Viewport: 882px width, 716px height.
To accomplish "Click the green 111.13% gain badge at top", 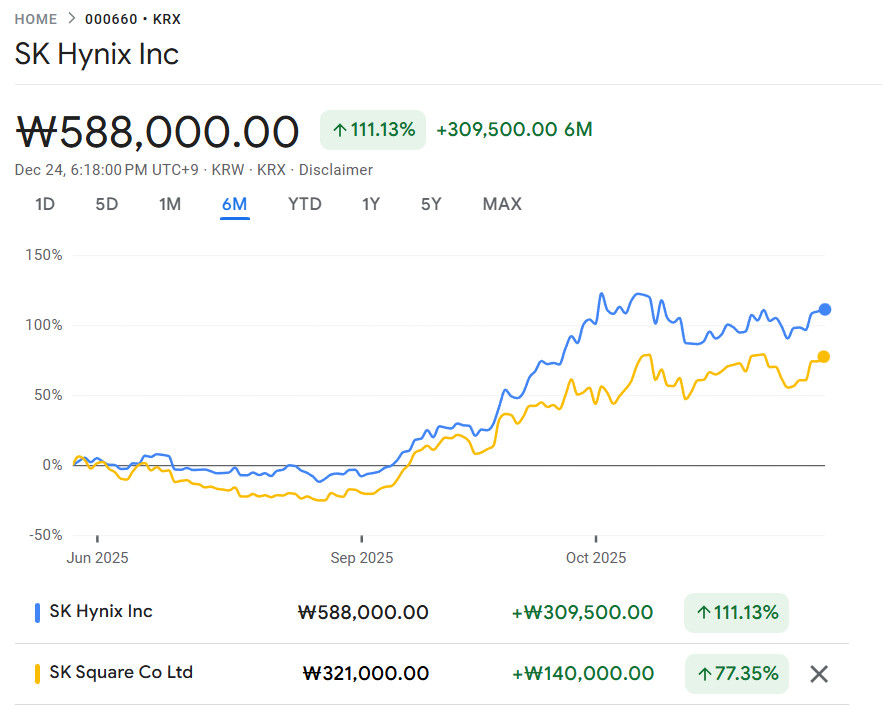I will pos(373,130).
